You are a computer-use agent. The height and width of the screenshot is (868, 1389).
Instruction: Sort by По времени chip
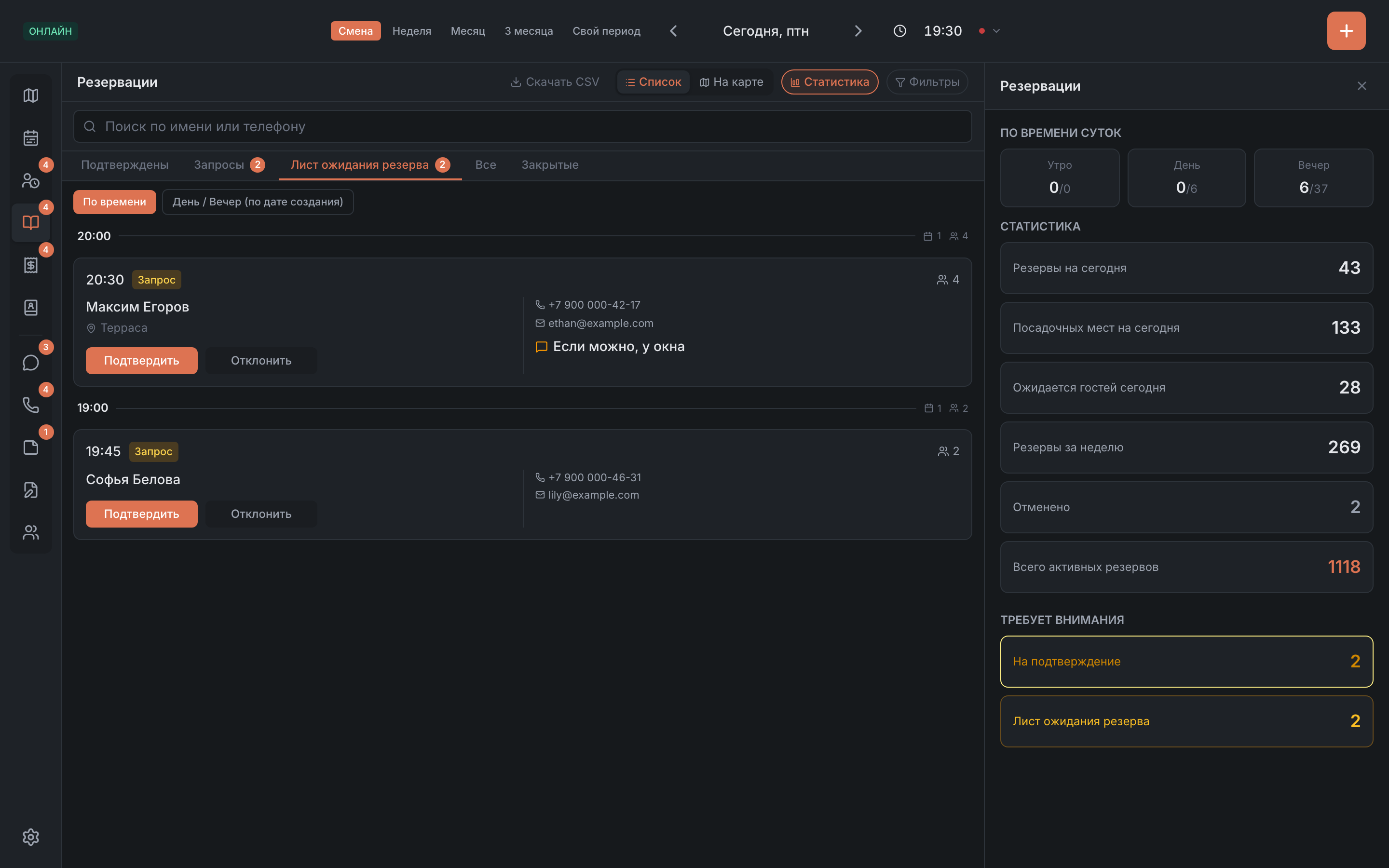pyautogui.click(x=114, y=202)
